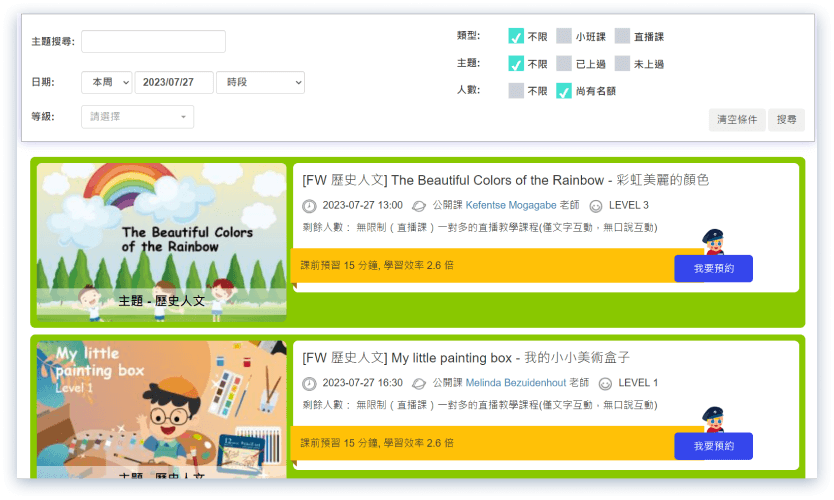The width and height of the screenshot is (834, 500).
Task: Click the planet icon before Kefentse Mogagabe
Action: pos(419,206)
